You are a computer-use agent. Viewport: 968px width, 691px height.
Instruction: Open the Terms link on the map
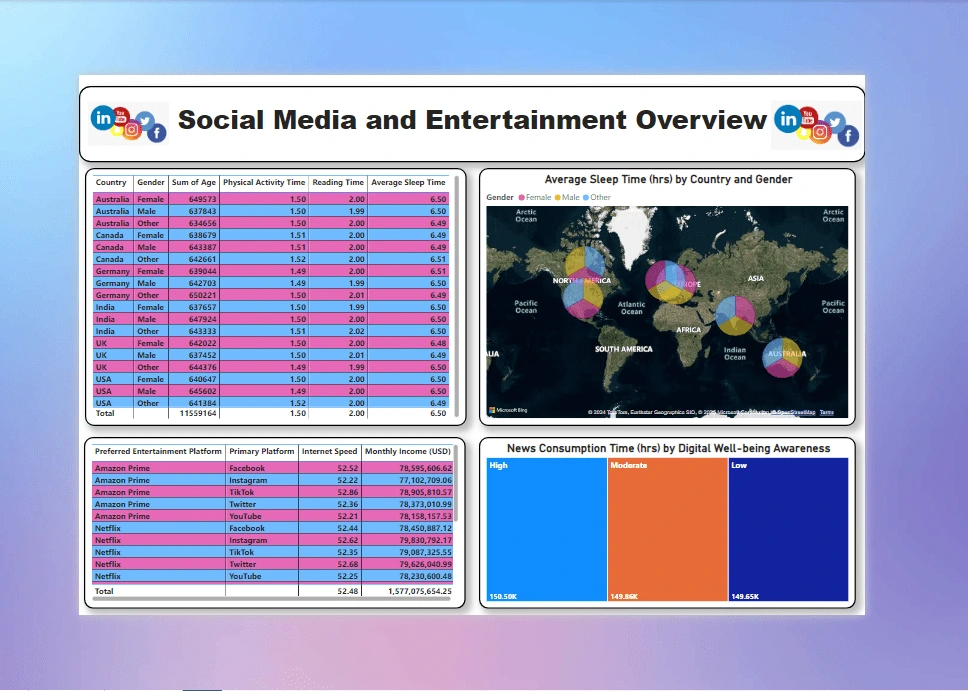[x=827, y=412]
